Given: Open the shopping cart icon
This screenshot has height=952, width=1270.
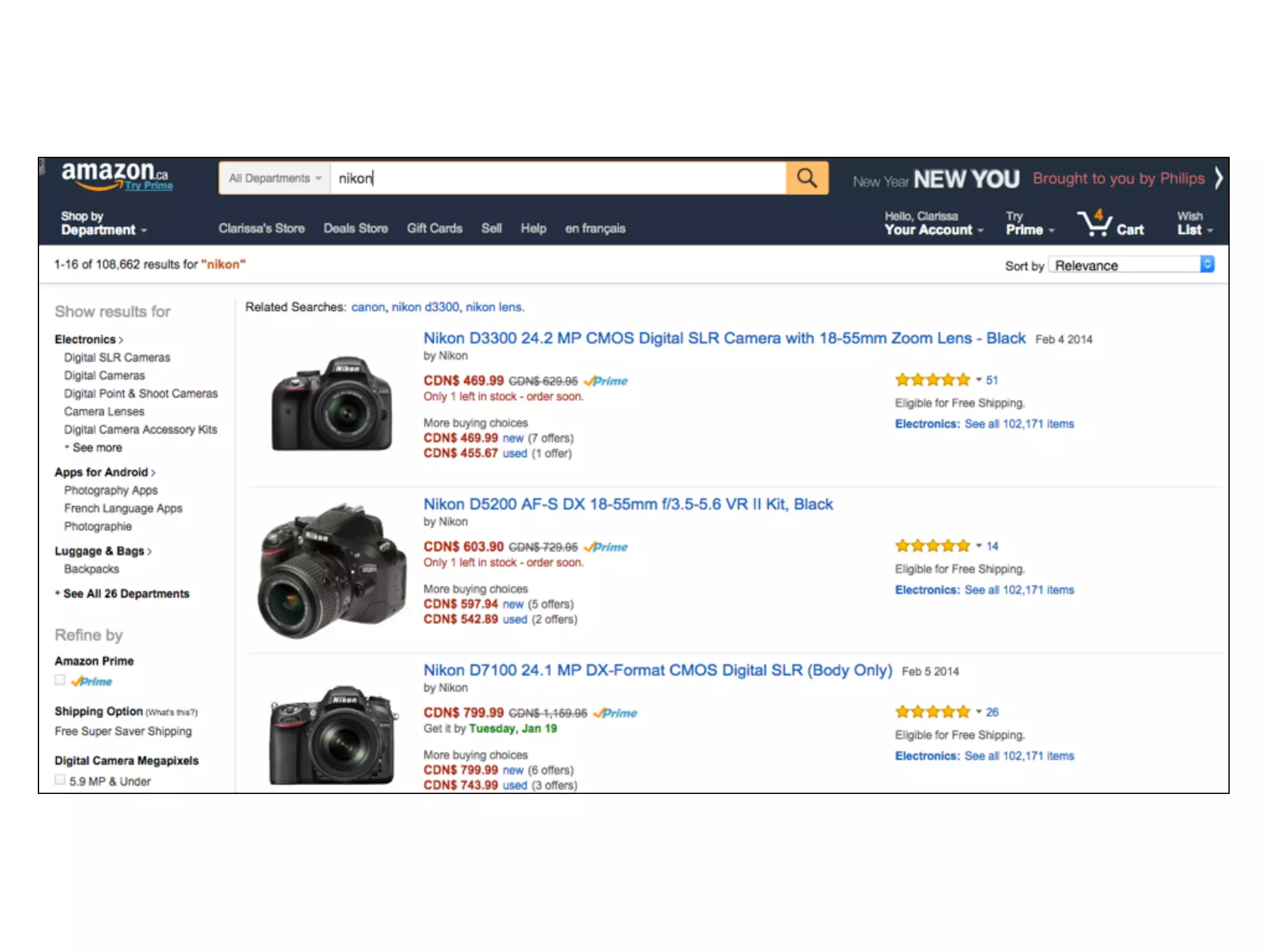Looking at the screenshot, I should 1096,223.
